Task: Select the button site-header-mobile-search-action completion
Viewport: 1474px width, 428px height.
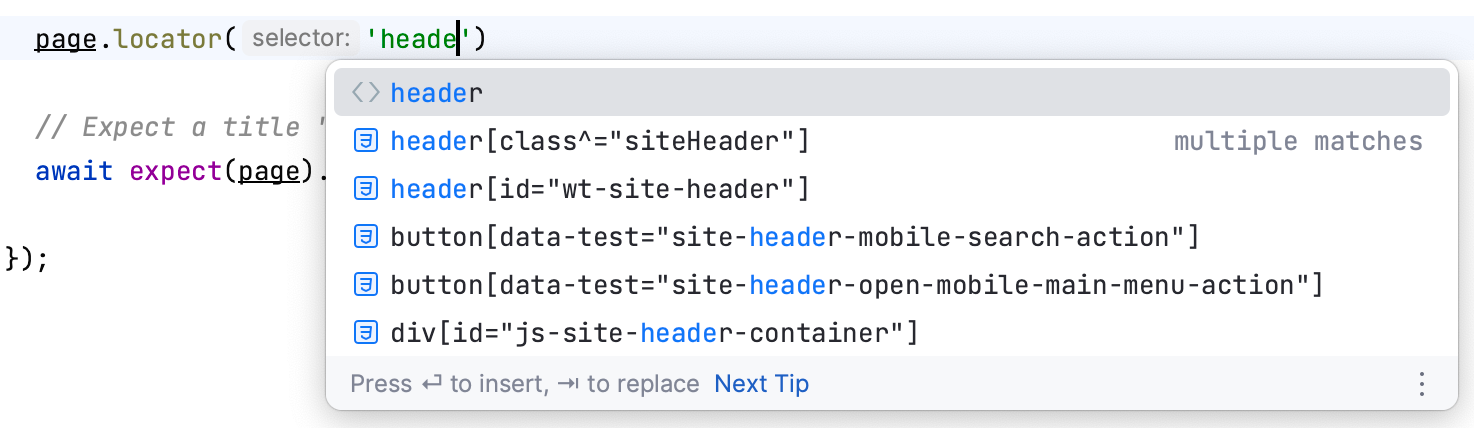Action: pos(794,237)
